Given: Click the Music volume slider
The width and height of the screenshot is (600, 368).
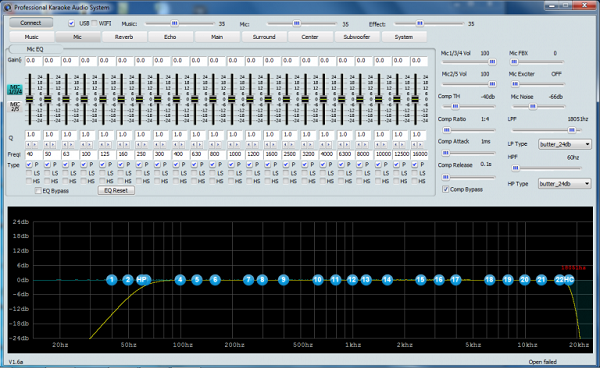Looking at the screenshot, I should click(x=179, y=24).
